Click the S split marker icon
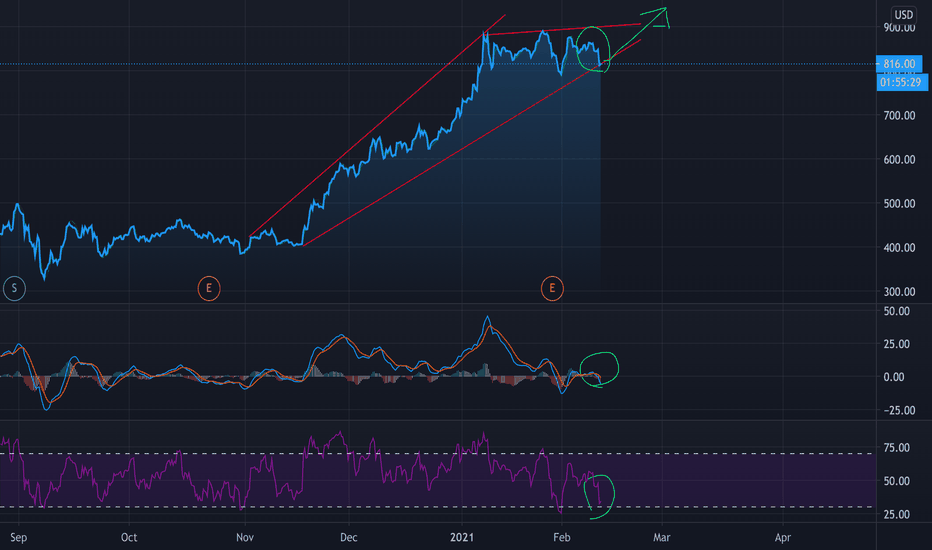This screenshot has width=932, height=550. pyautogui.click(x=14, y=288)
